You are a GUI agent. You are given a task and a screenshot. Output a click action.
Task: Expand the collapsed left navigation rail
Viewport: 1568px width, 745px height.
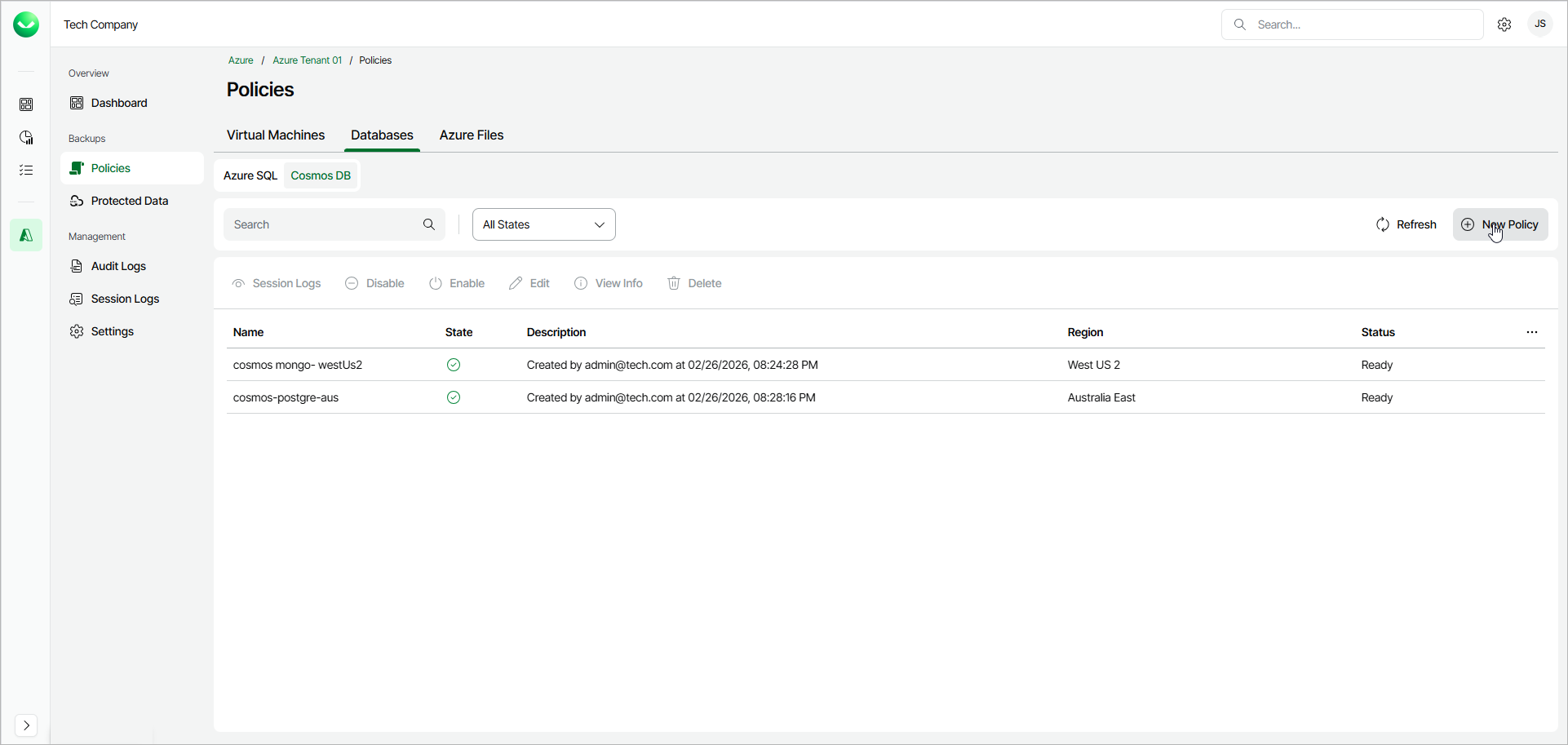pos(26,725)
